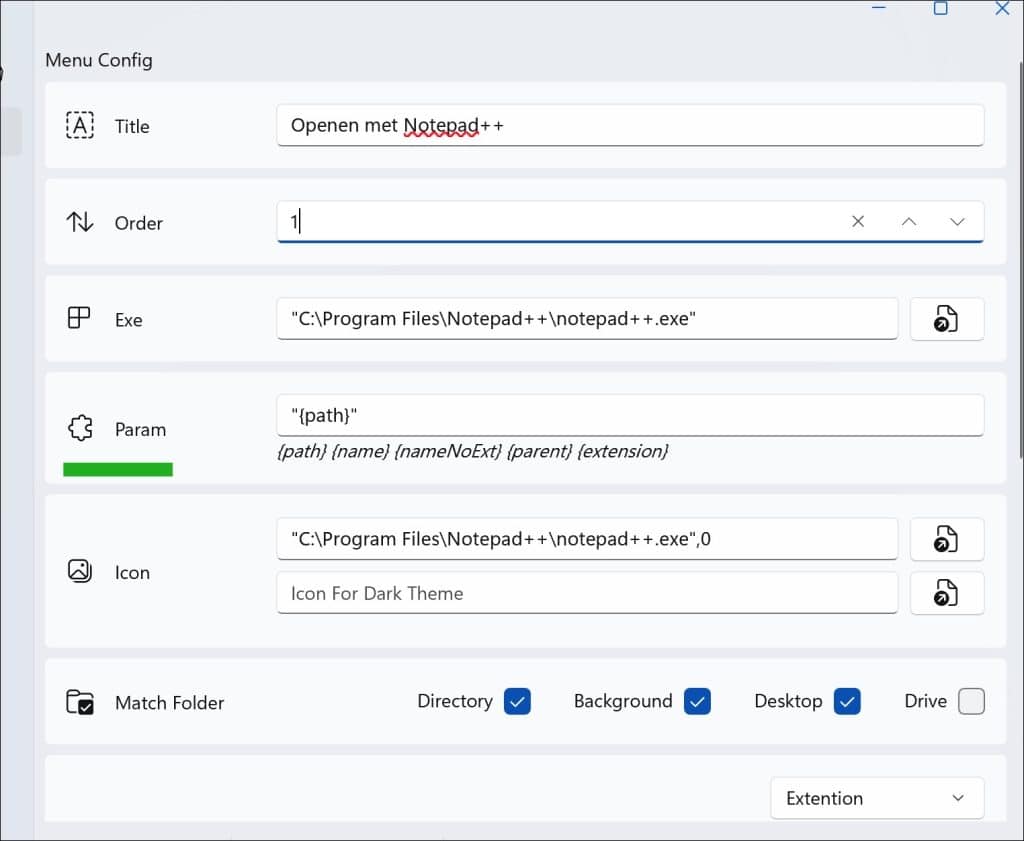This screenshot has height=841, width=1024.
Task: Open the Extention dropdown
Action: (876, 798)
